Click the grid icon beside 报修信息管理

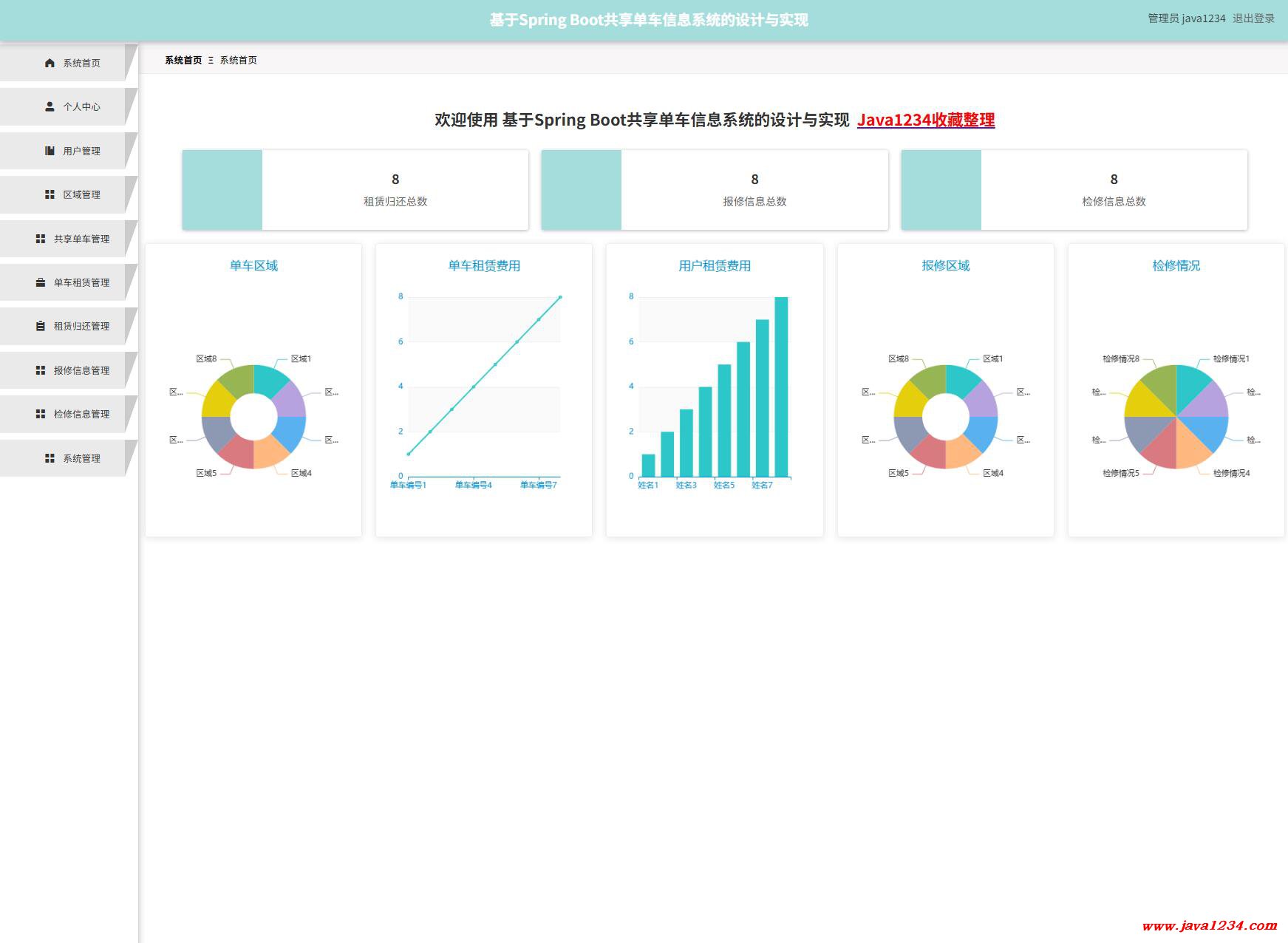tap(41, 370)
